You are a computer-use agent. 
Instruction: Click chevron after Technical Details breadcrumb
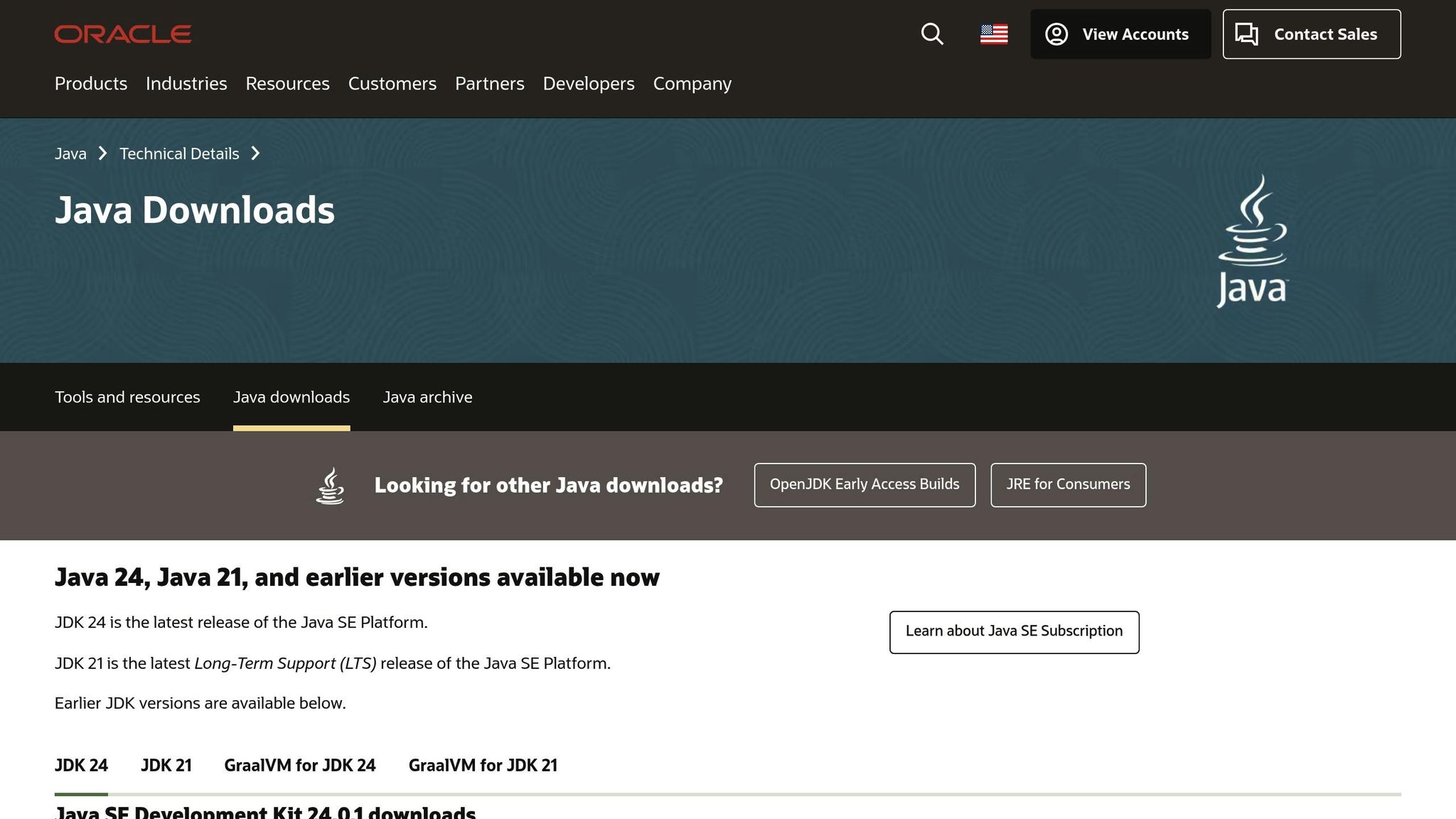256,154
